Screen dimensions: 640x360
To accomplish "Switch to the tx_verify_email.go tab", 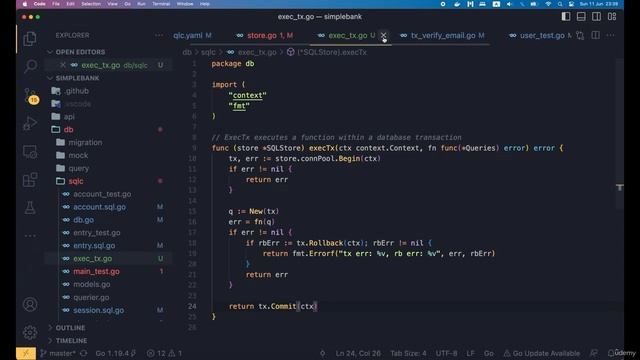I will pyautogui.click(x=442, y=36).
